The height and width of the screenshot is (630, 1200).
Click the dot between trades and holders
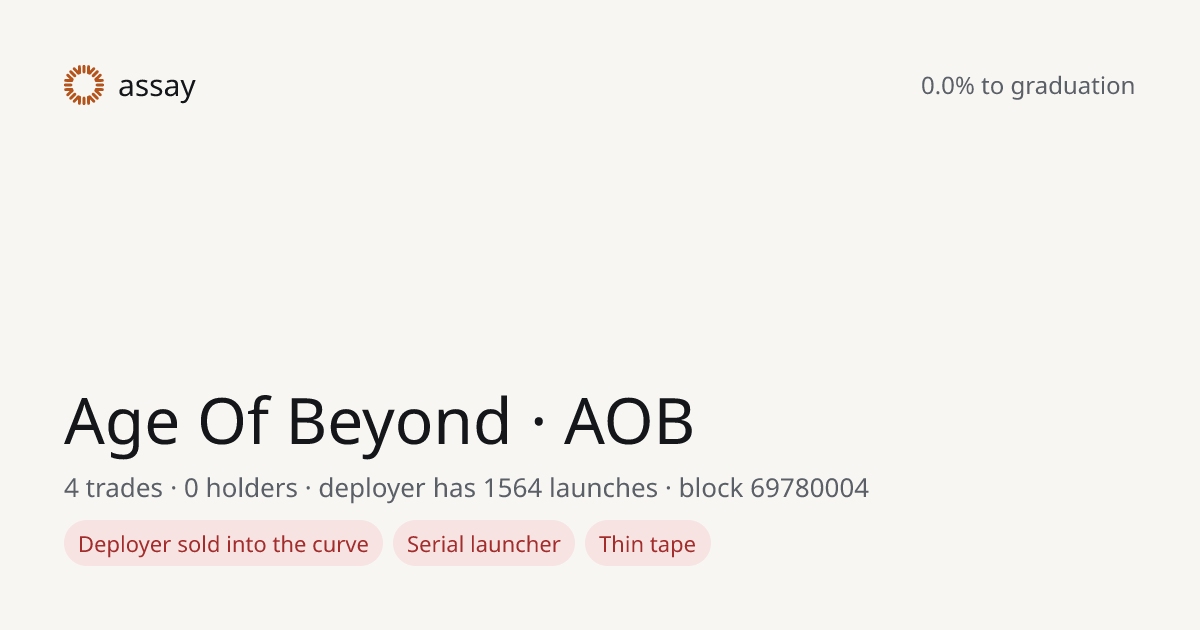tap(173, 489)
